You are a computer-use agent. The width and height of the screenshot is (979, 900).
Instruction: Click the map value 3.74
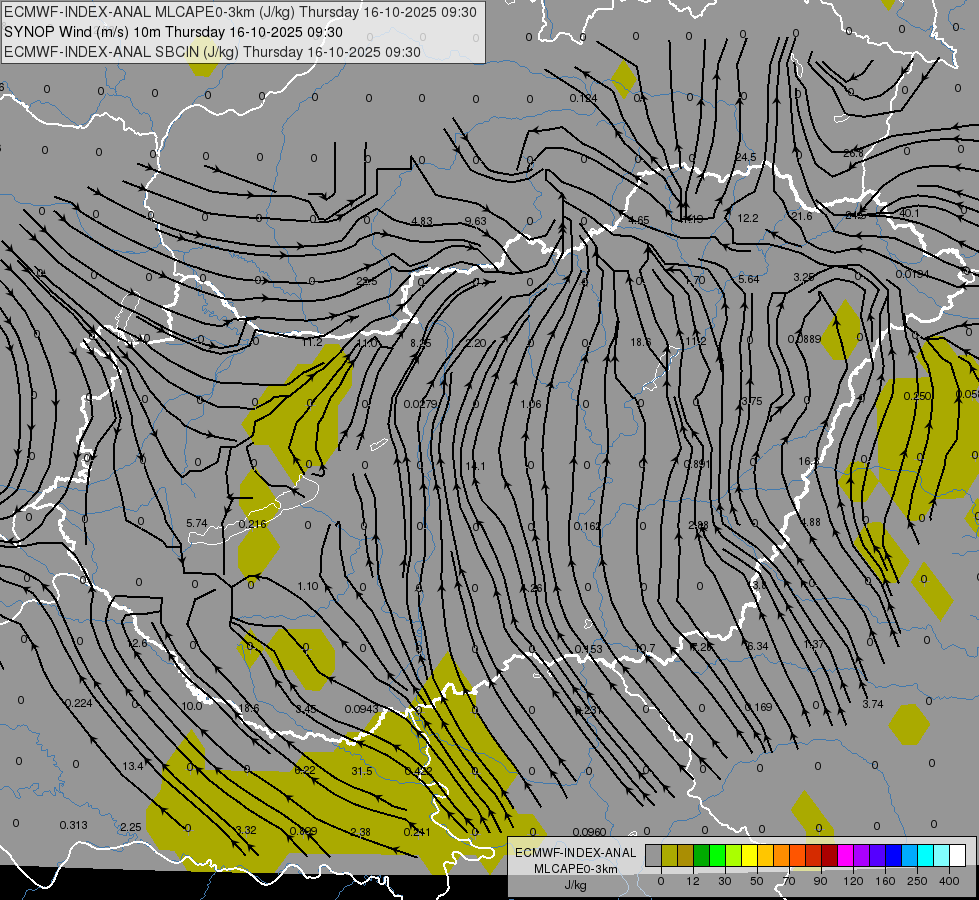tap(873, 704)
